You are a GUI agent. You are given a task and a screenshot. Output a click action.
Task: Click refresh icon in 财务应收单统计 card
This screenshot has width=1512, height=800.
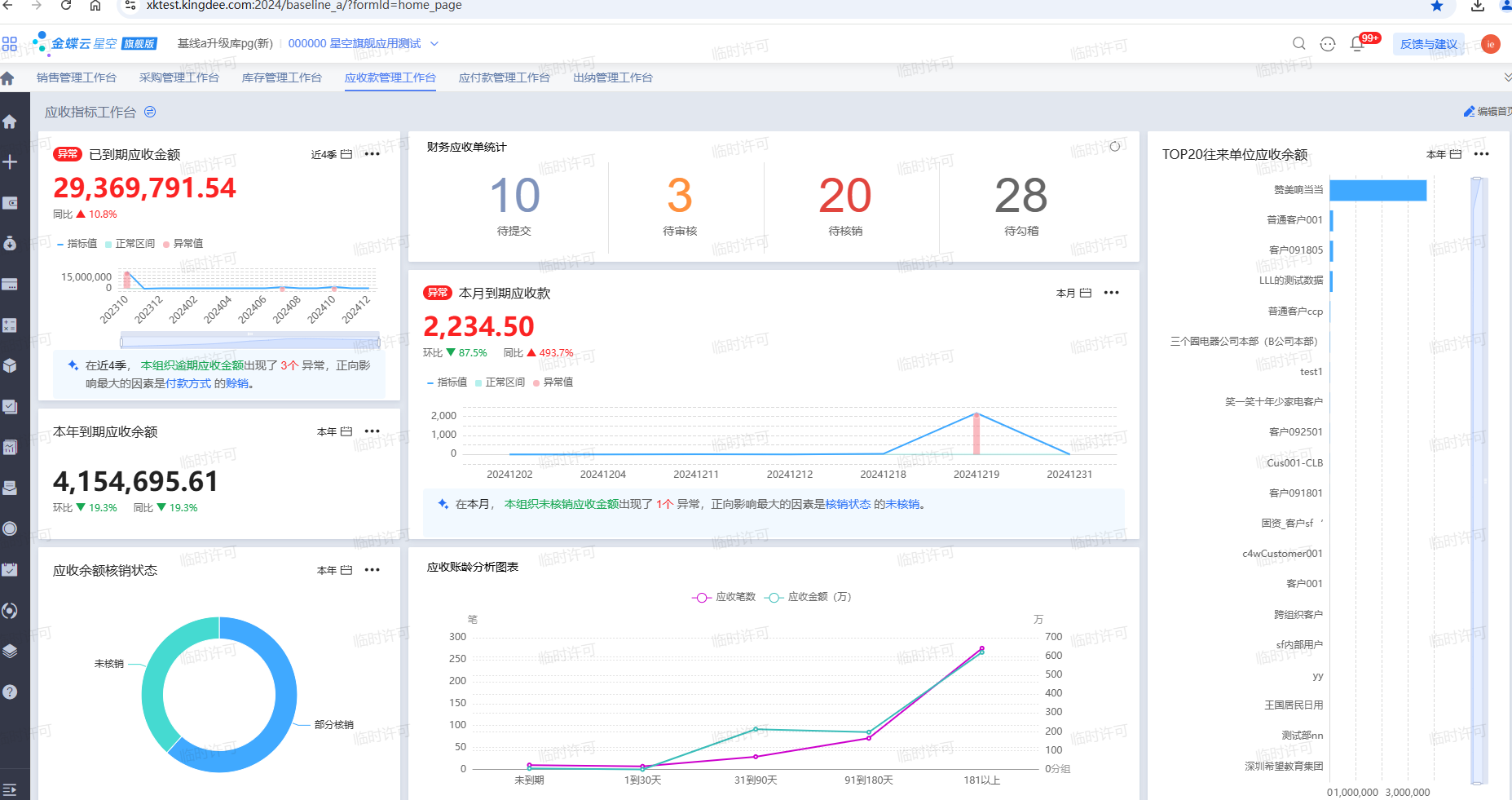coord(1114,147)
